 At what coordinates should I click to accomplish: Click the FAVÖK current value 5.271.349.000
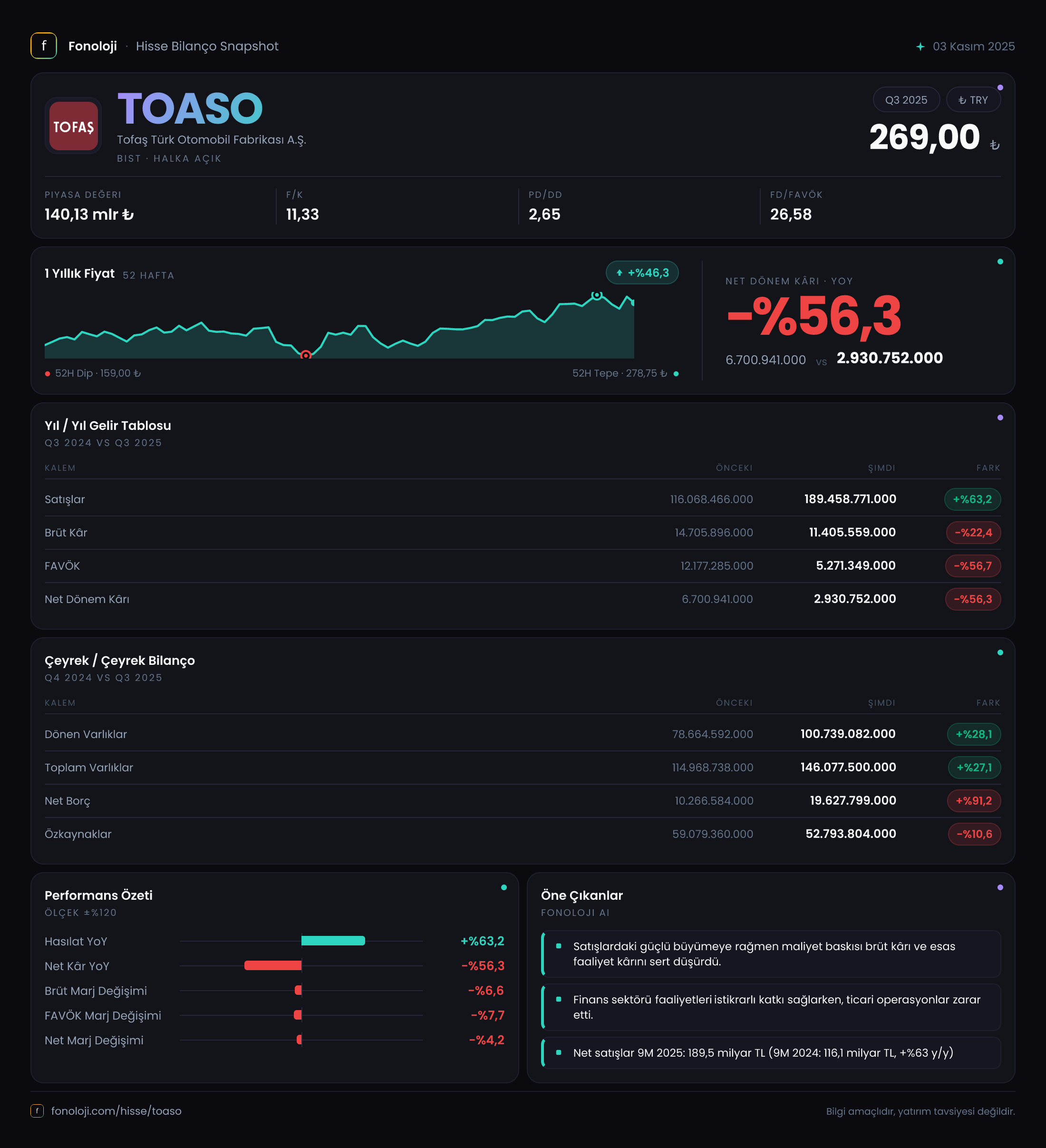point(856,566)
